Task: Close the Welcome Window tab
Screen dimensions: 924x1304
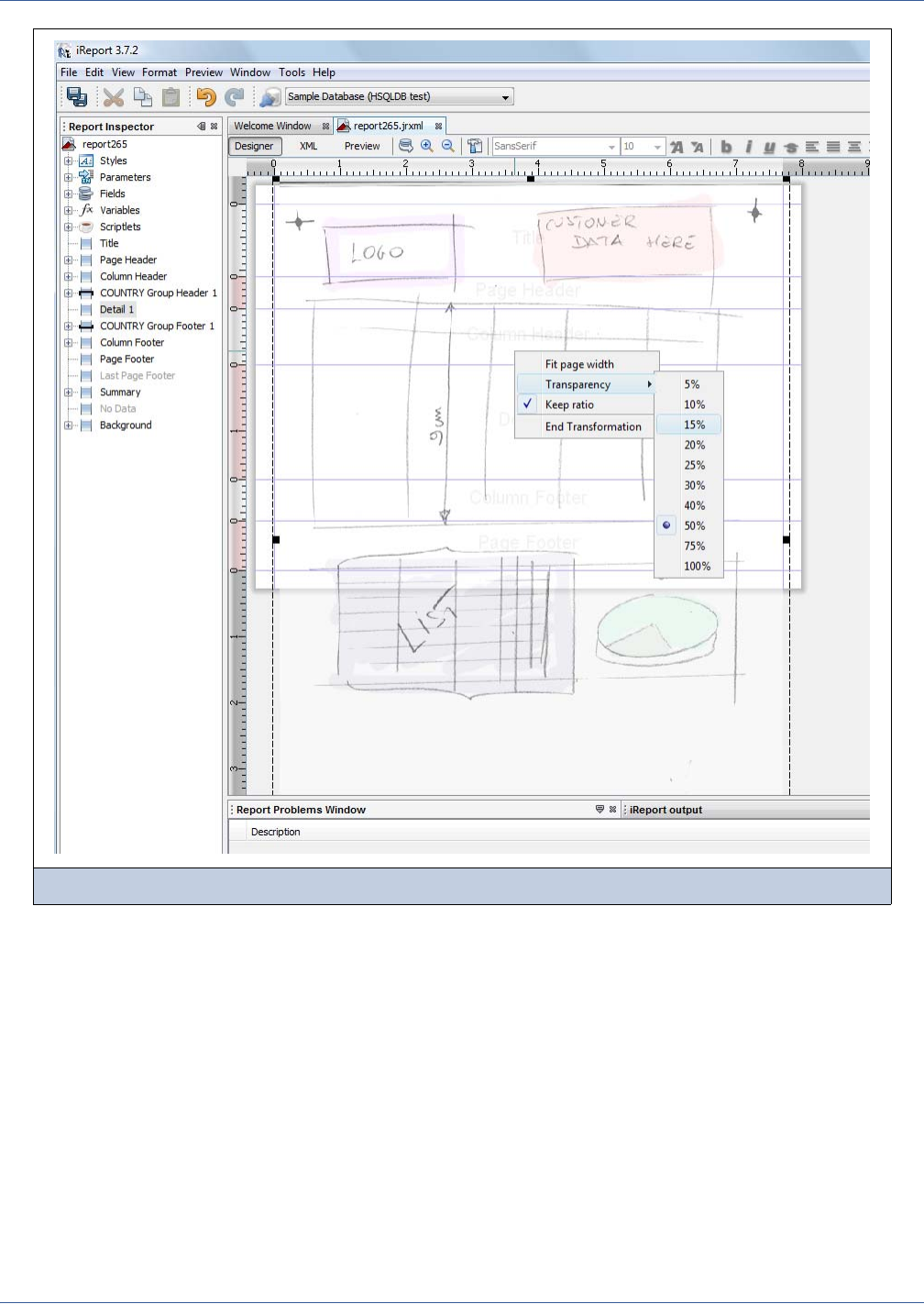Action: [x=325, y=127]
